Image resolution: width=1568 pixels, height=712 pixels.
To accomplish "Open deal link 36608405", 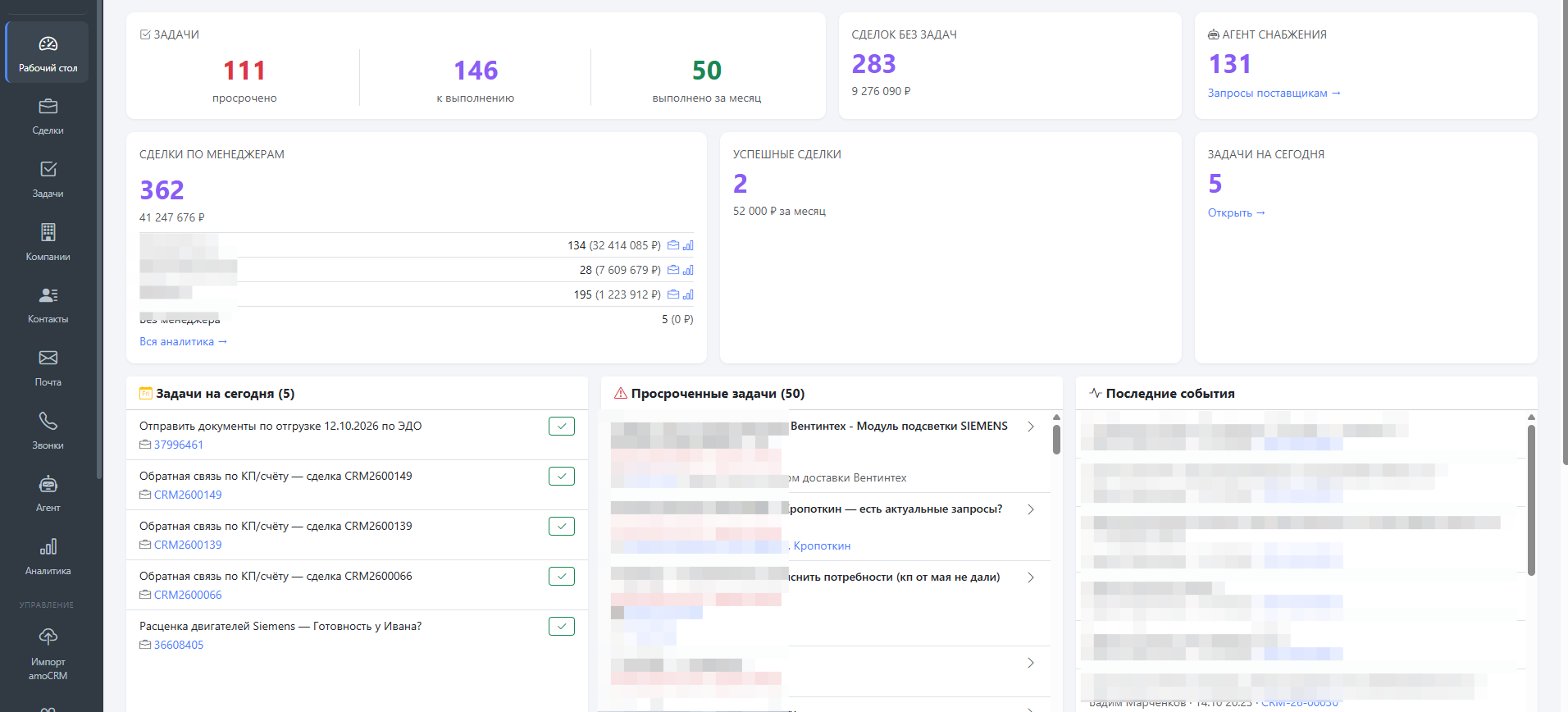I will coord(179,646).
